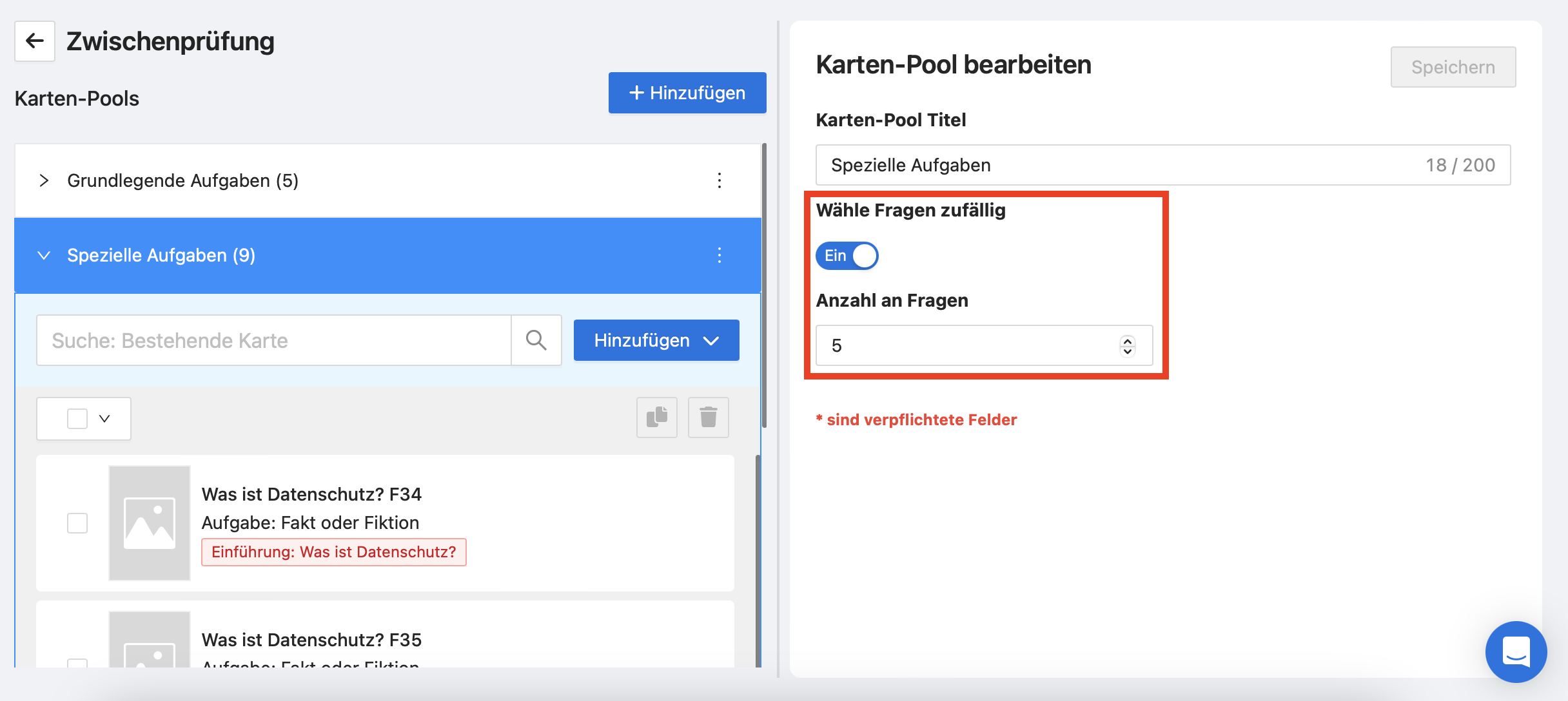
Task: Open the Hinzufügen dropdown for cards
Action: click(x=656, y=340)
